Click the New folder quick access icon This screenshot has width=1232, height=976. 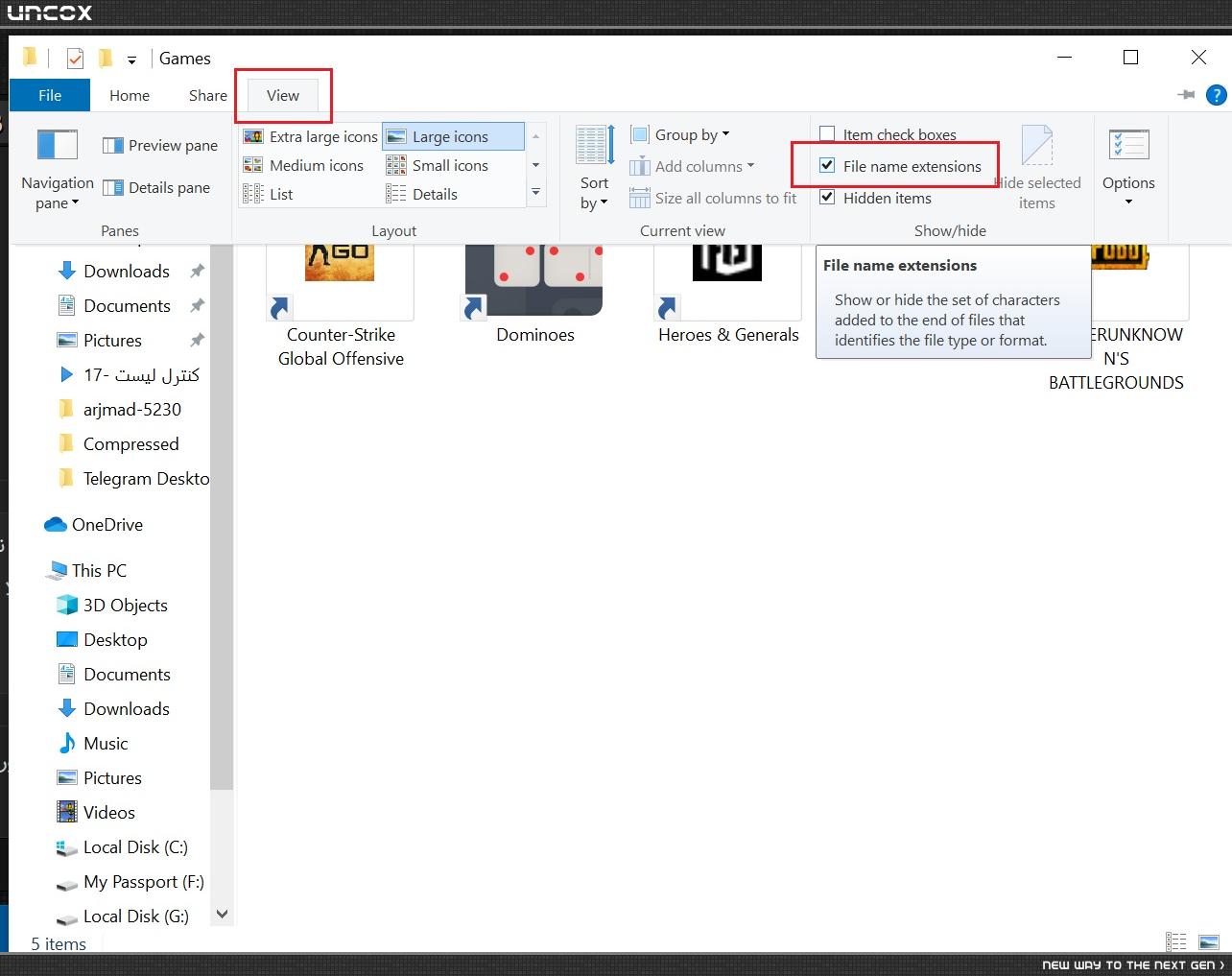[x=105, y=59]
